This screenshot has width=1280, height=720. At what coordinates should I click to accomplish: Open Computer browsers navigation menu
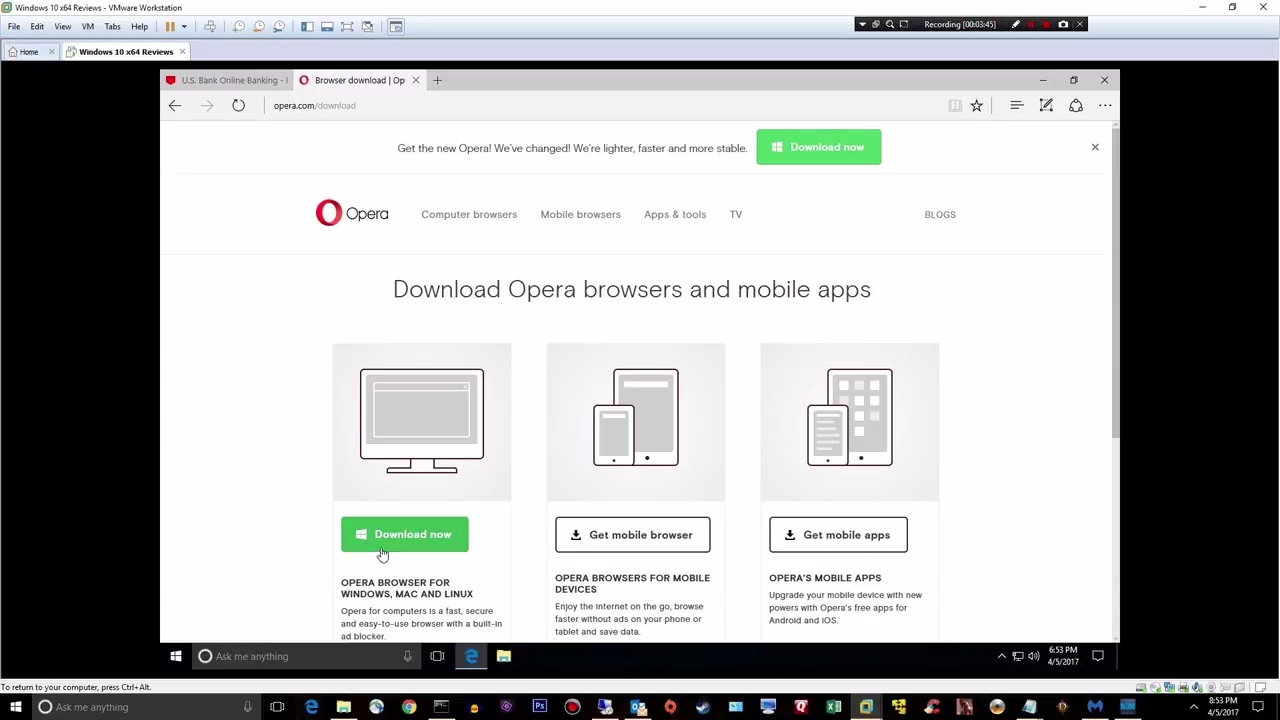(x=469, y=214)
